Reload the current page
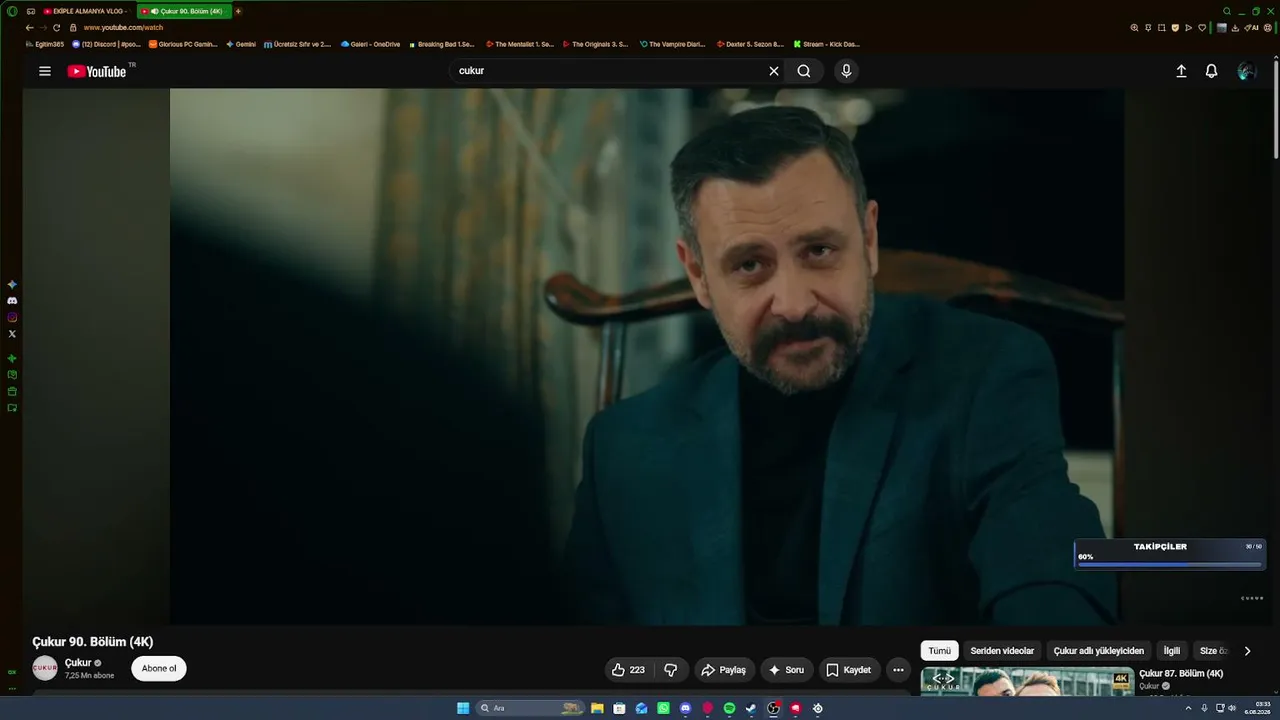Image resolution: width=1280 pixels, height=720 pixels. (x=56, y=28)
